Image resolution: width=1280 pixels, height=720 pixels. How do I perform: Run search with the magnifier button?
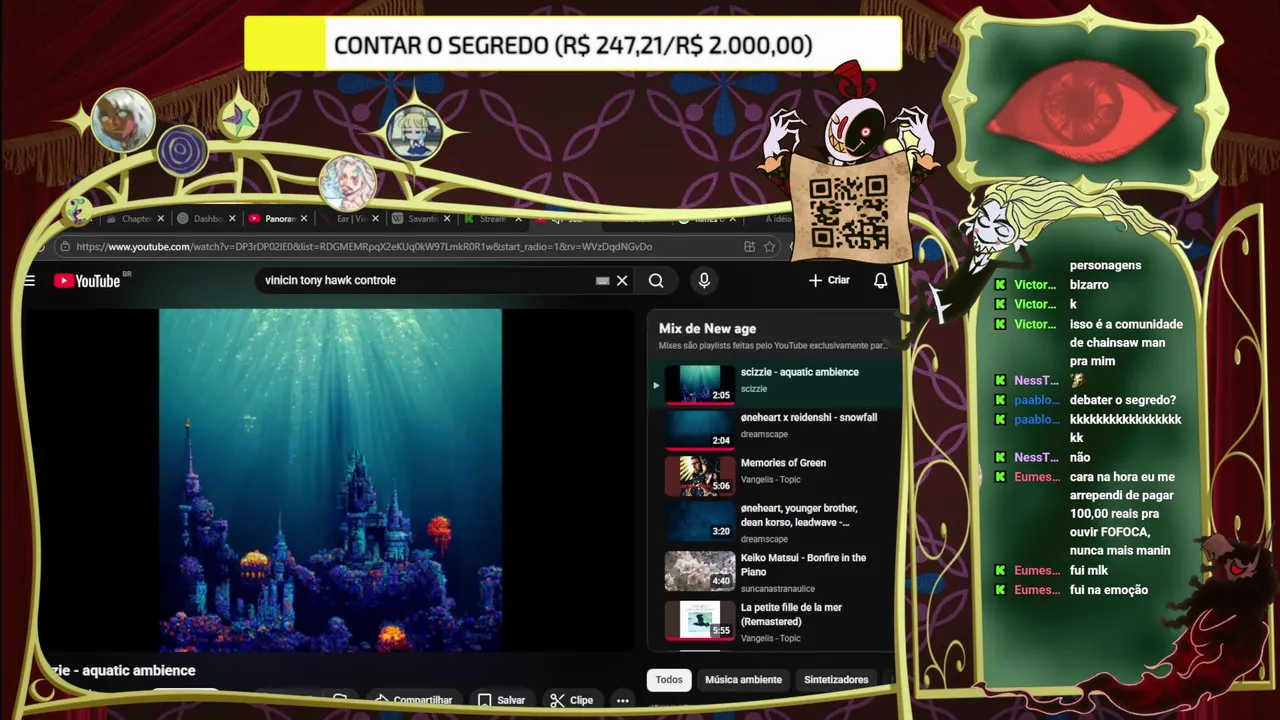click(x=656, y=281)
